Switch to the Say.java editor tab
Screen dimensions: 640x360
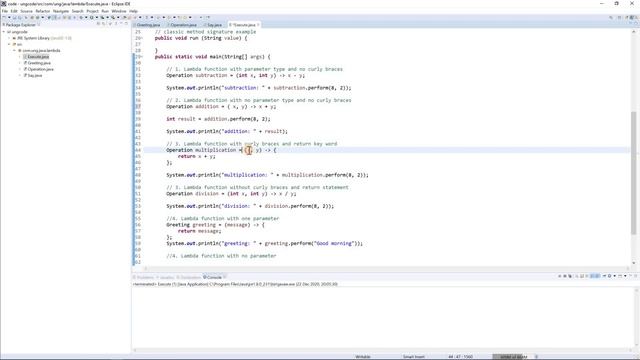(213, 25)
